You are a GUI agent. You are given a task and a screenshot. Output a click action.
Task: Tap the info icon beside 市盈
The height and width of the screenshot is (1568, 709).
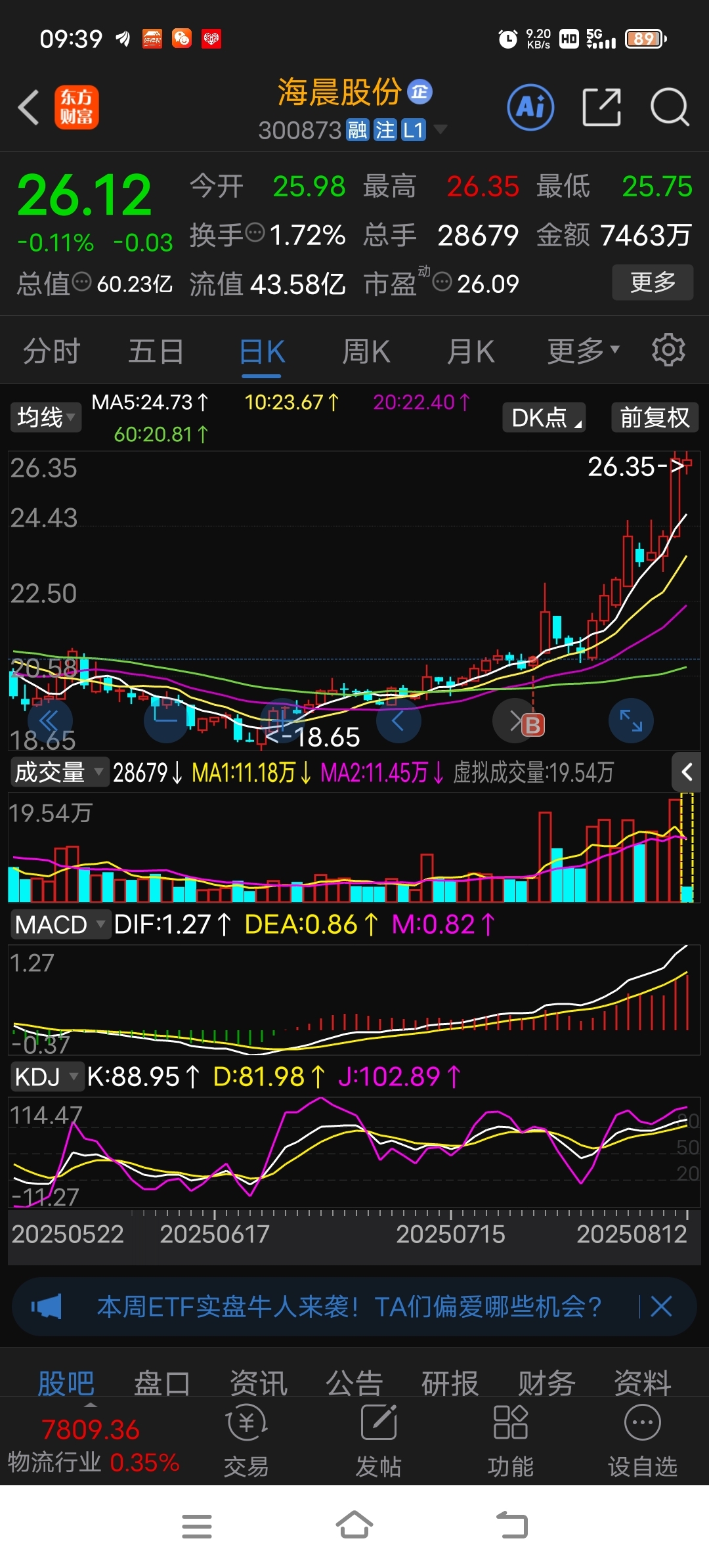(442, 282)
